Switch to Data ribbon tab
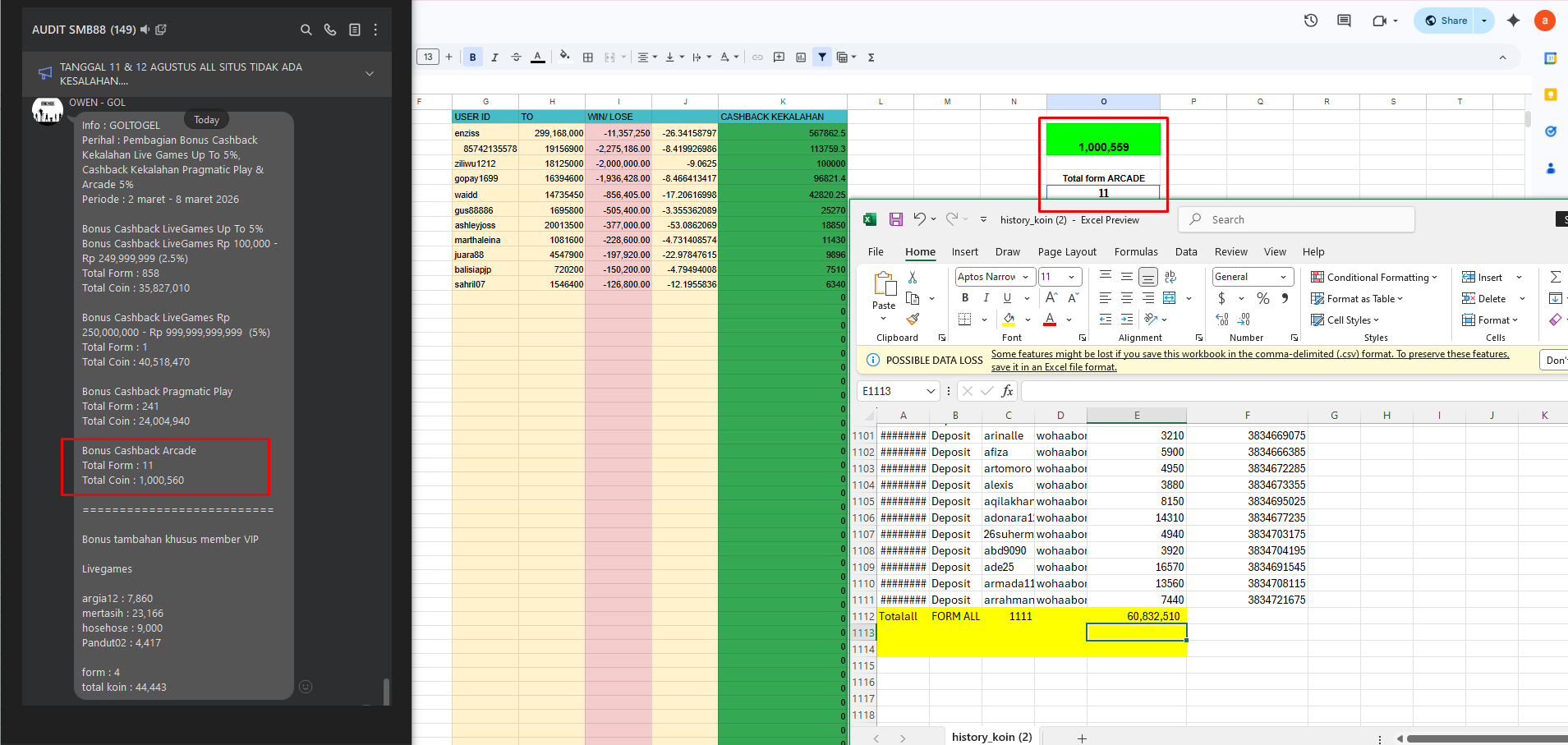The height and width of the screenshot is (745, 1568). pos(1185,251)
